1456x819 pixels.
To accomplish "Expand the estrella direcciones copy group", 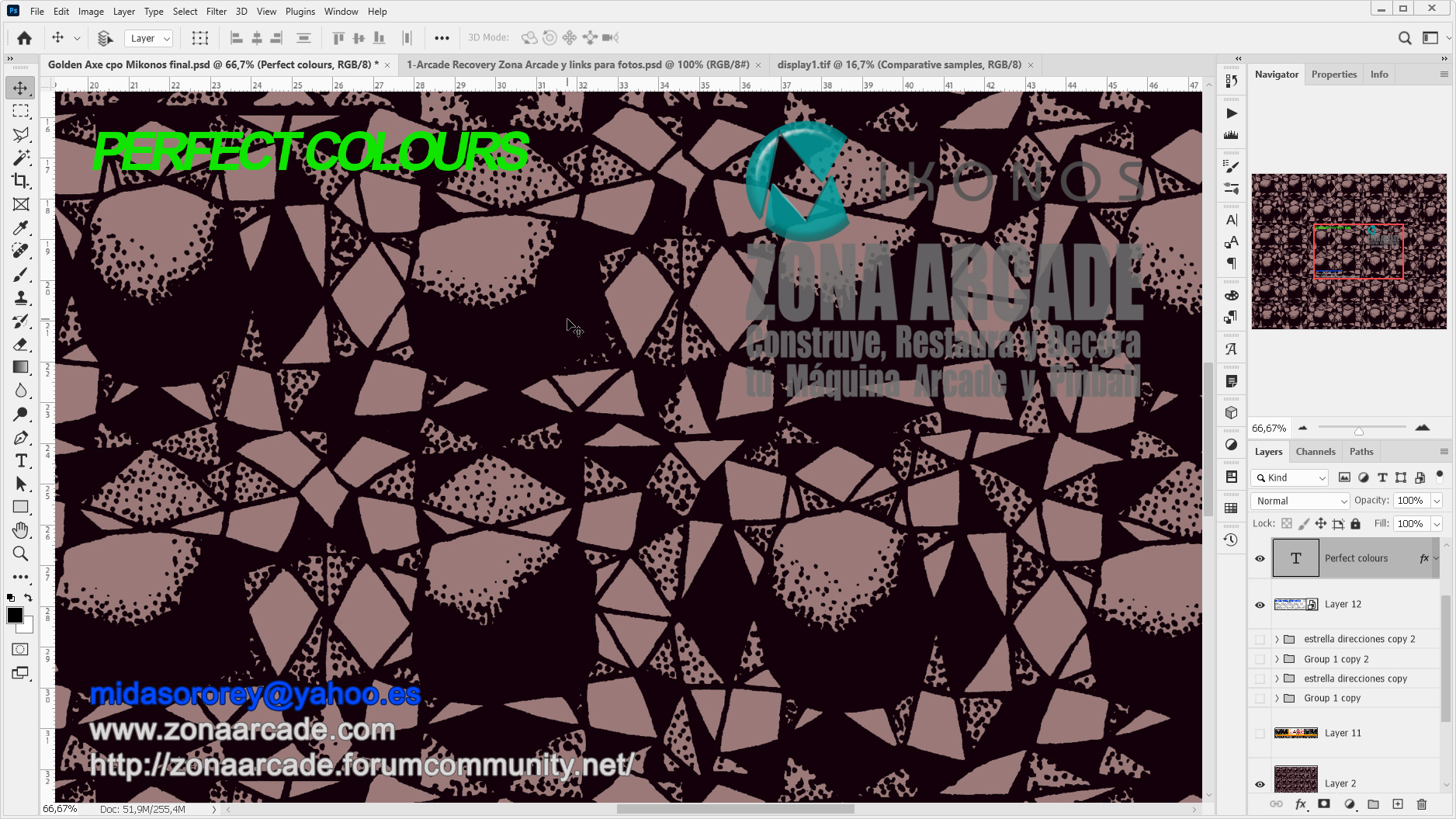I will pos(1277,678).
